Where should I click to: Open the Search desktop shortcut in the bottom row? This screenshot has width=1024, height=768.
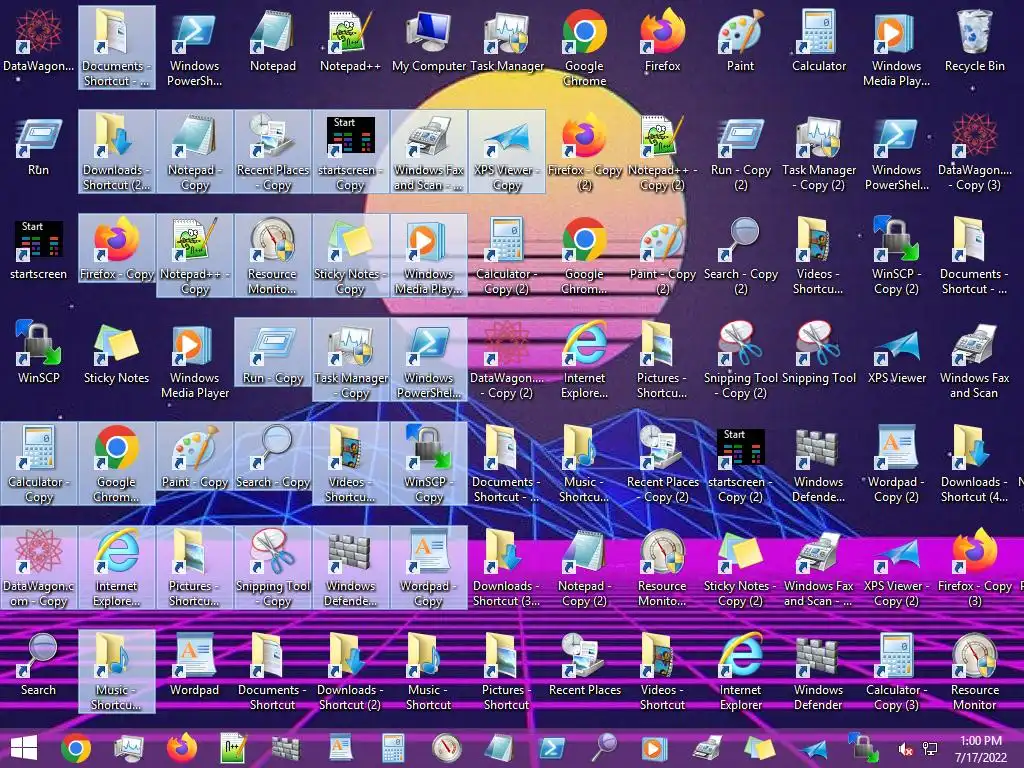coord(38,665)
